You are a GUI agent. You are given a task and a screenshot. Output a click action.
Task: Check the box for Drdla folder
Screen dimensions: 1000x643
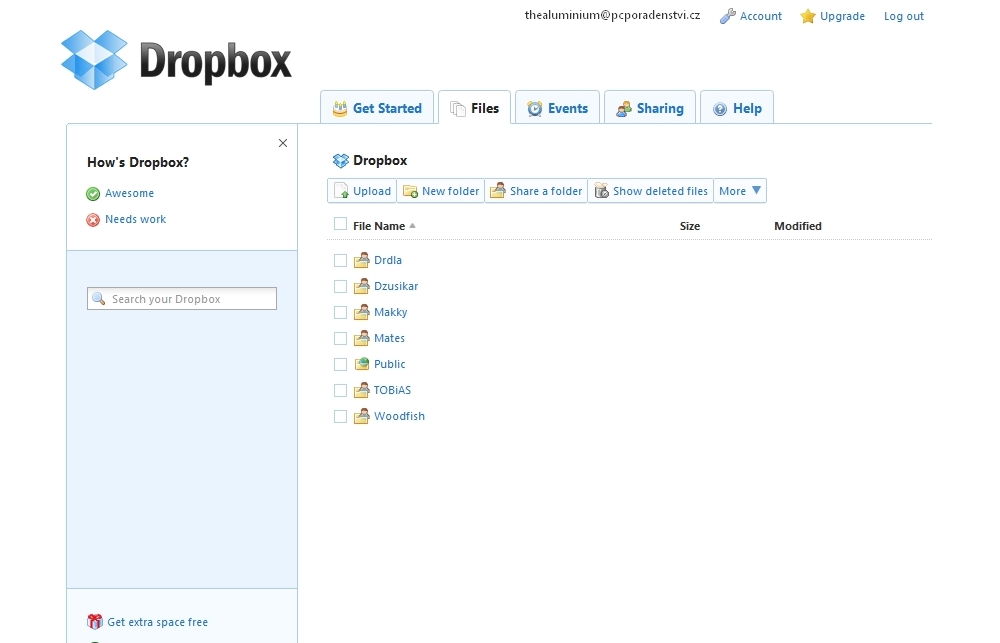pos(341,260)
